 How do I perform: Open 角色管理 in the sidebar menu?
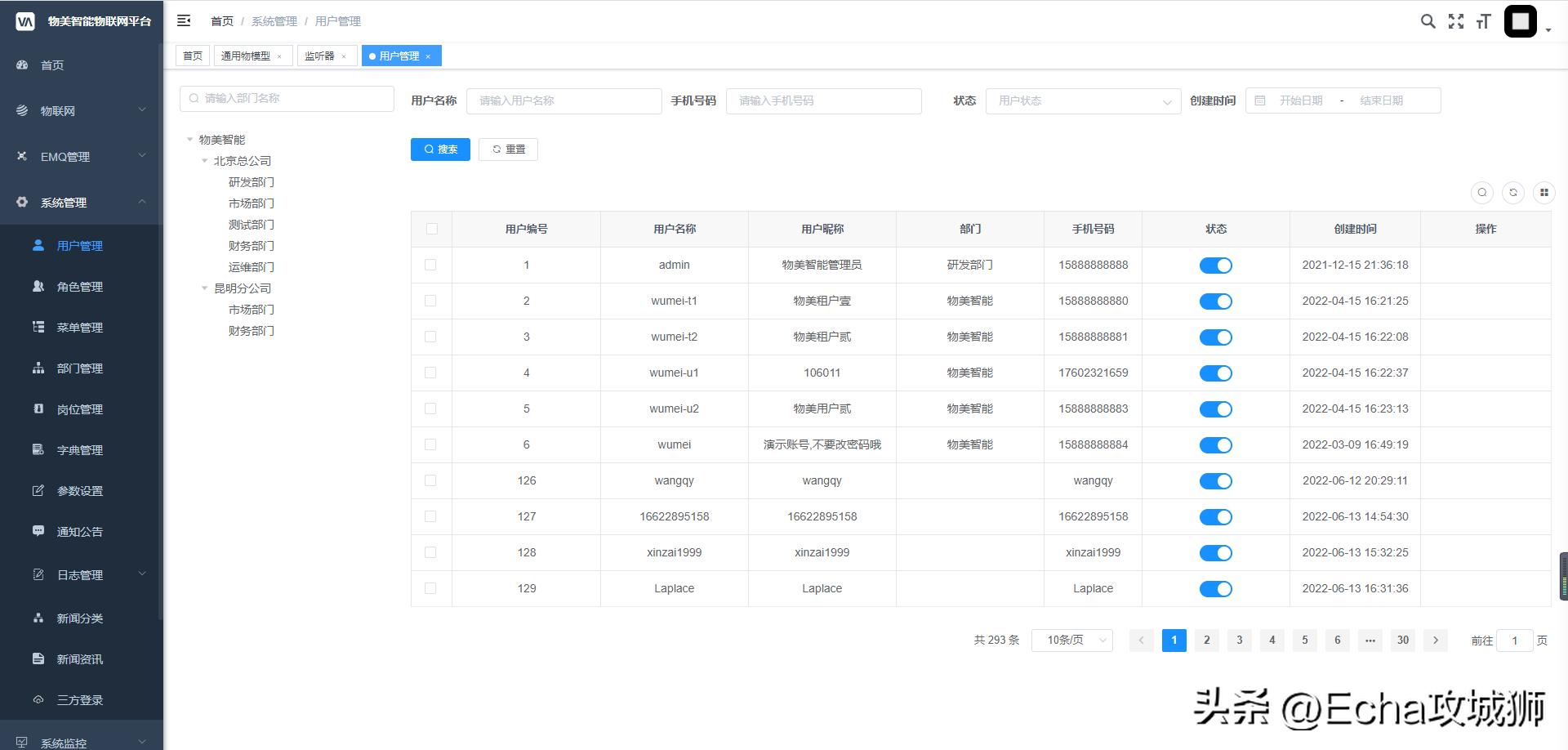pos(79,286)
